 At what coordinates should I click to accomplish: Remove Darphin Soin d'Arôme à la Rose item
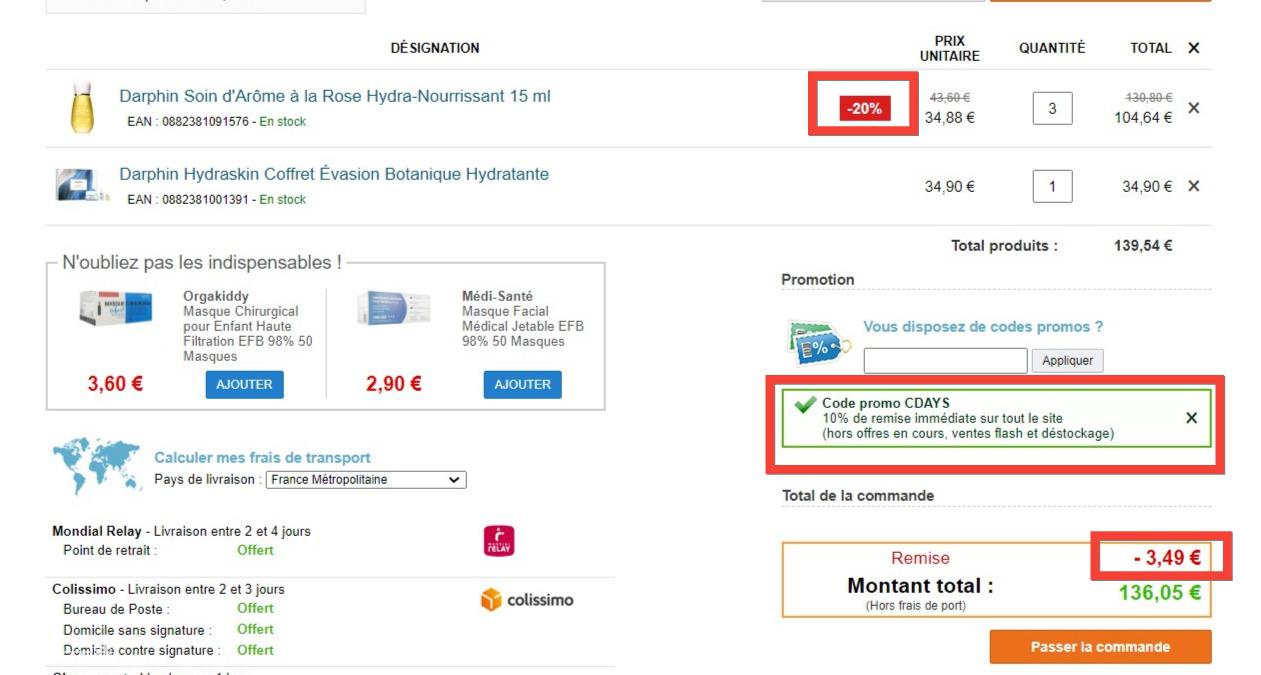coord(1193,108)
